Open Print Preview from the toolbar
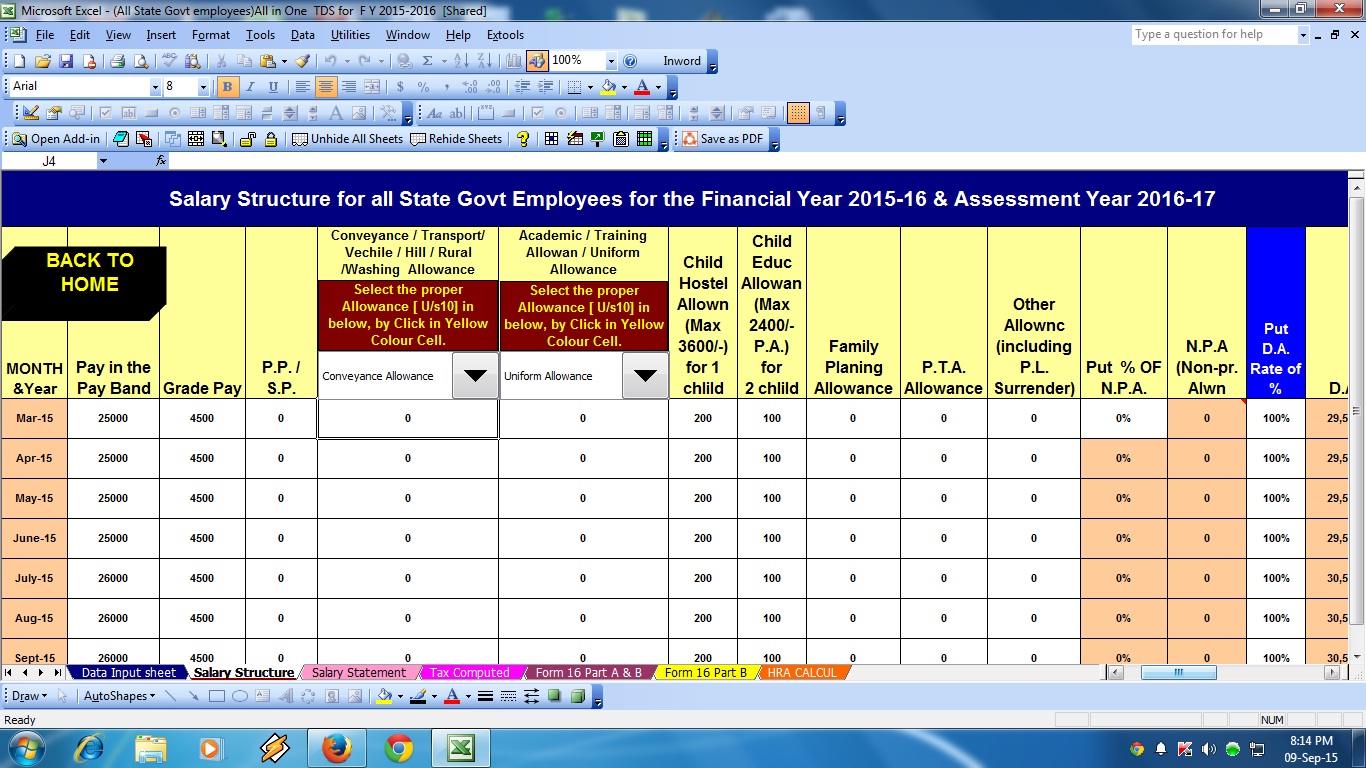Image resolution: width=1366 pixels, height=768 pixels. [x=140, y=61]
